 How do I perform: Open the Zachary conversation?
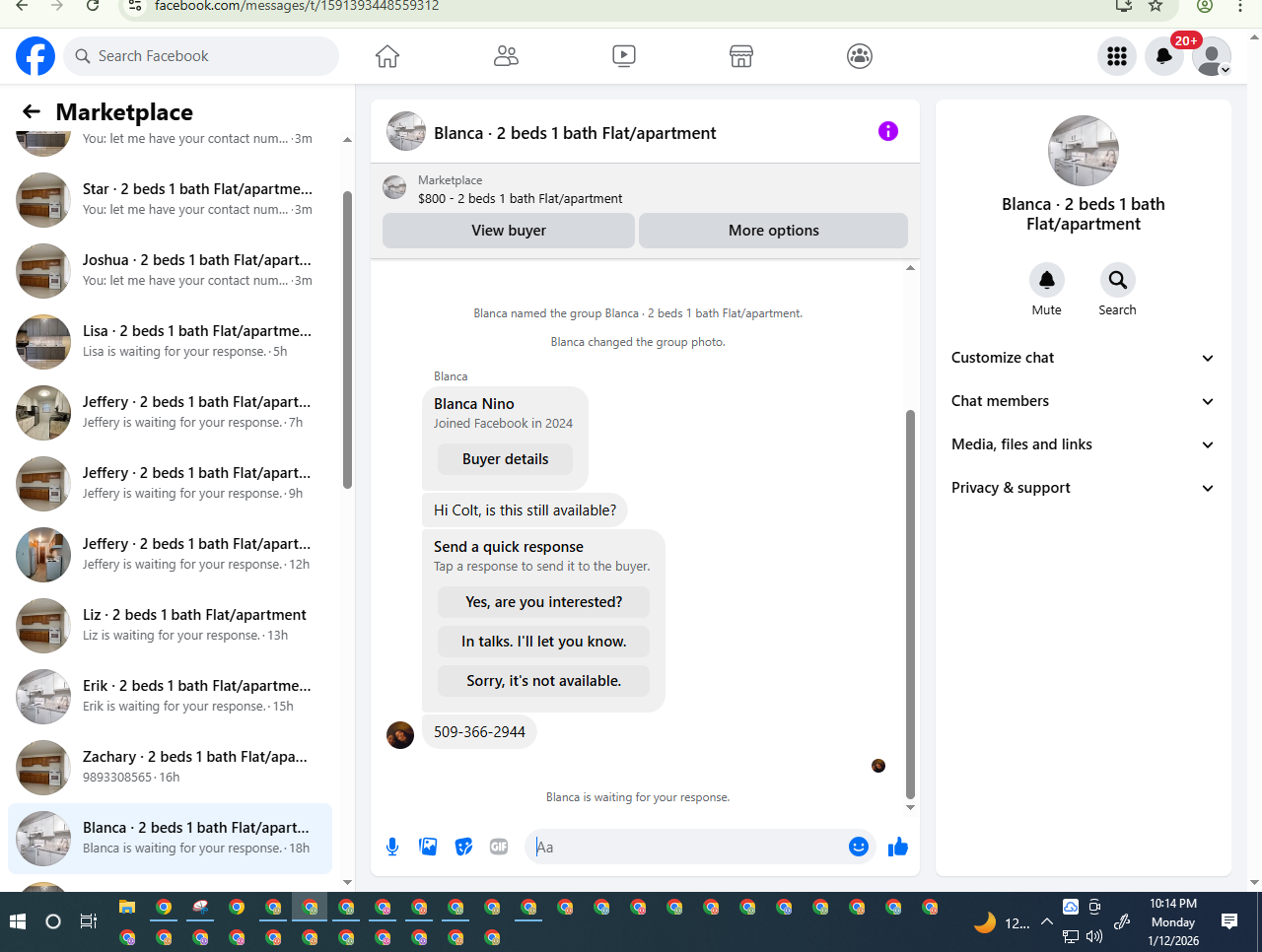(x=170, y=767)
